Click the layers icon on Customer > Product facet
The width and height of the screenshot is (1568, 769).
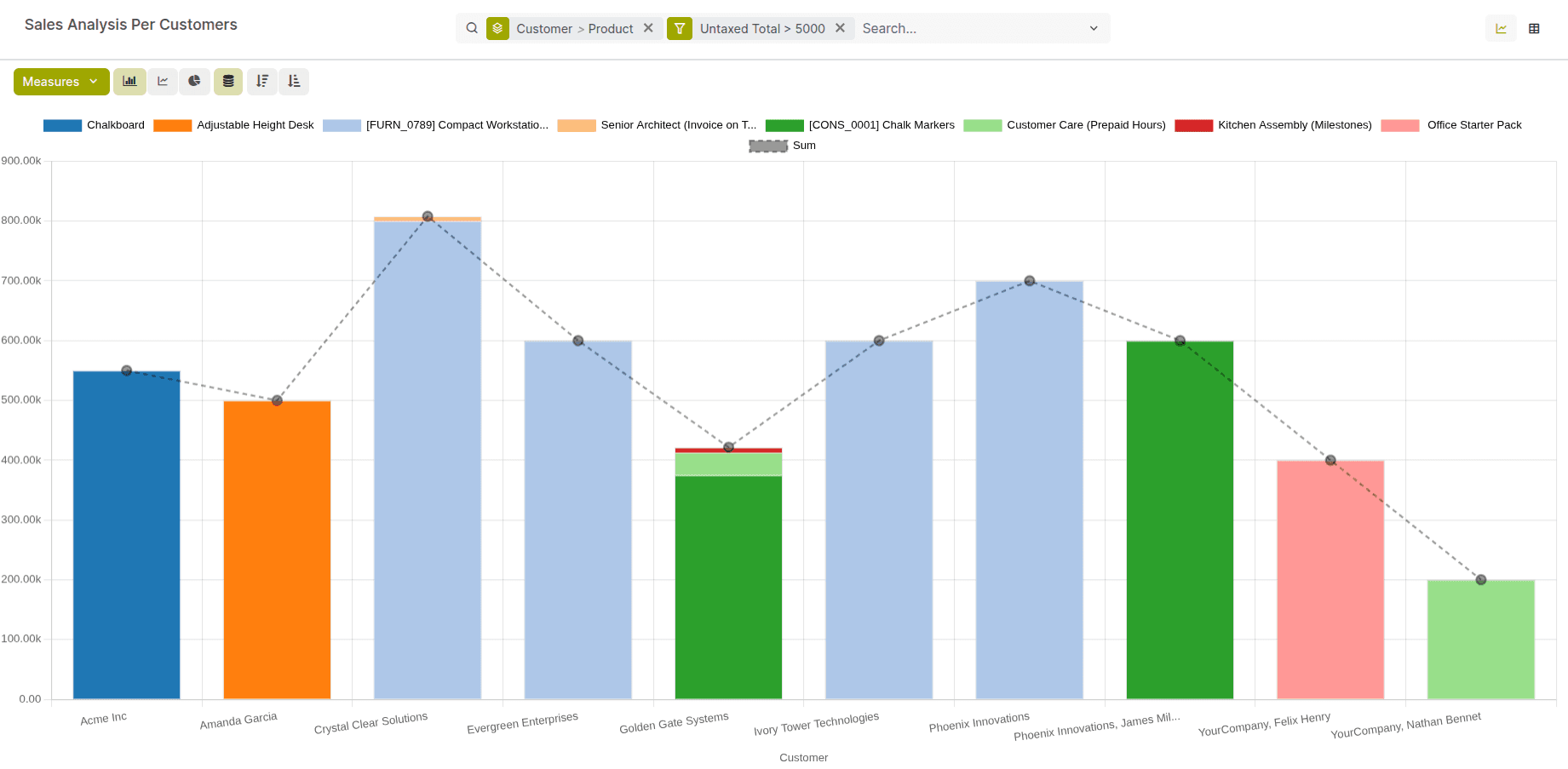(x=497, y=28)
